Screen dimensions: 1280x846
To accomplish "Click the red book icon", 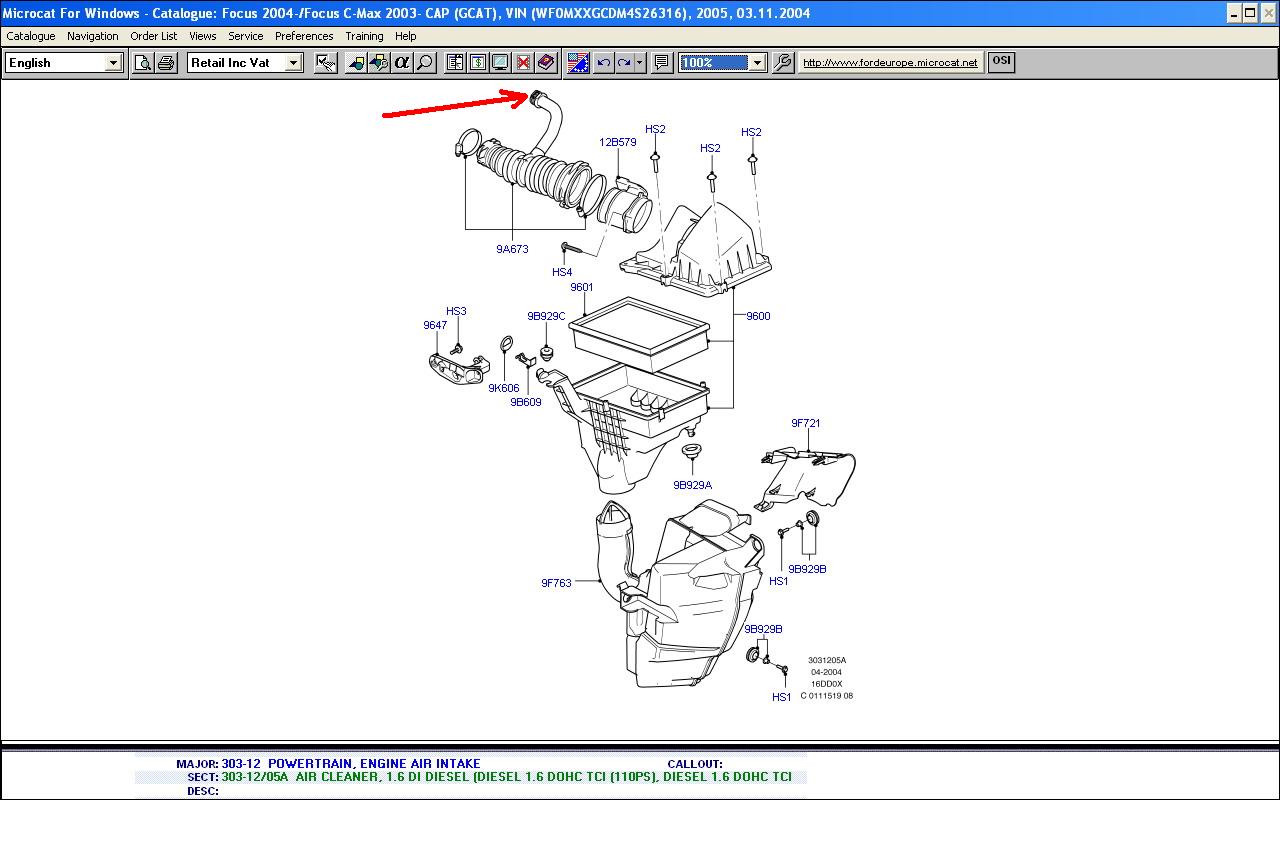I will [546, 63].
